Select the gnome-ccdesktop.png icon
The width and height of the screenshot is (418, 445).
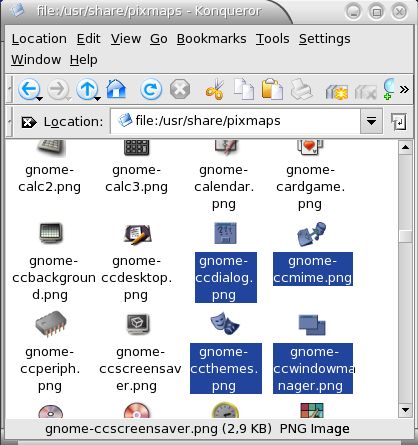tap(138, 235)
